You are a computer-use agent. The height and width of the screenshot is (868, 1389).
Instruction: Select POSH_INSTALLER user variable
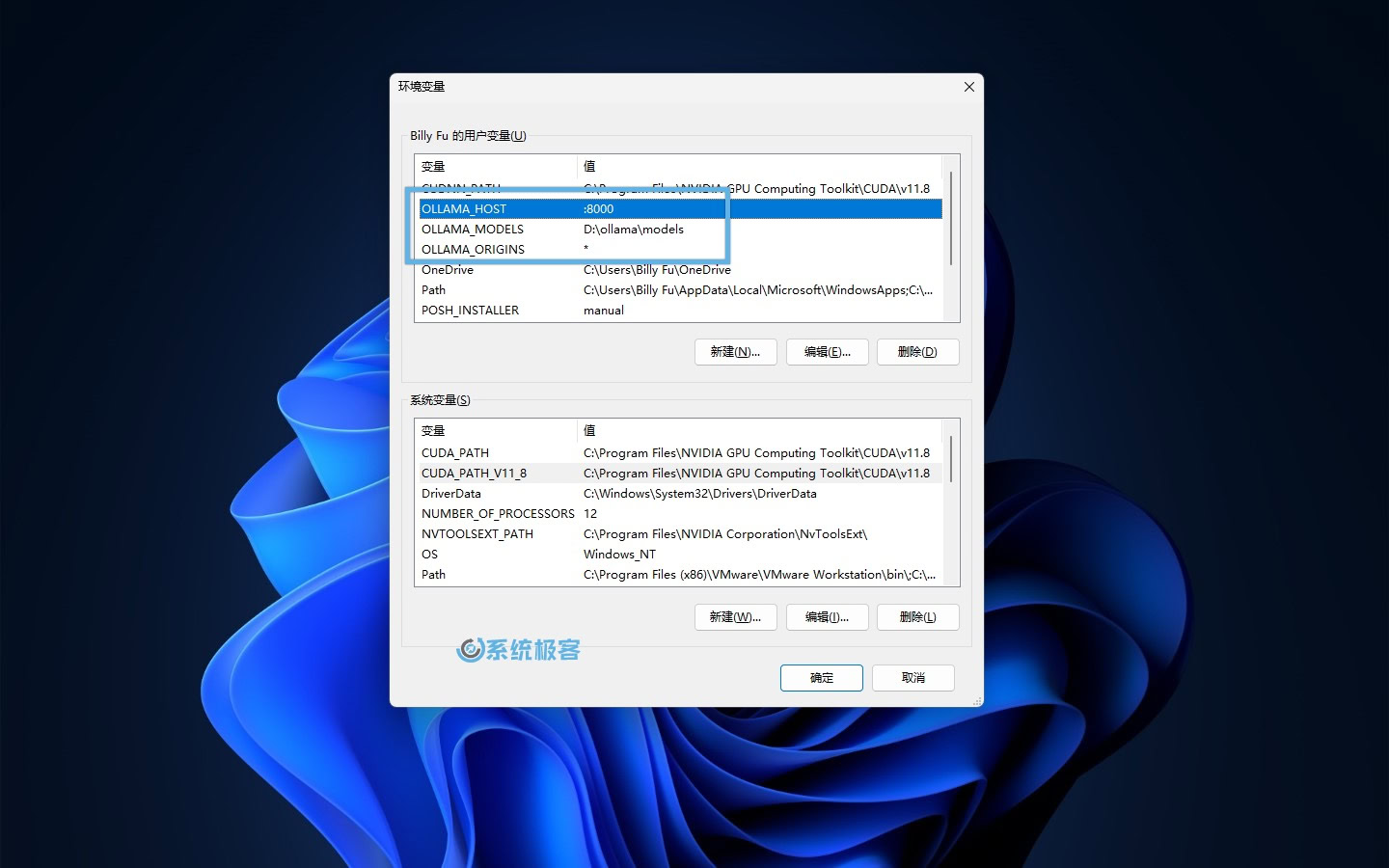click(x=470, y=310)
